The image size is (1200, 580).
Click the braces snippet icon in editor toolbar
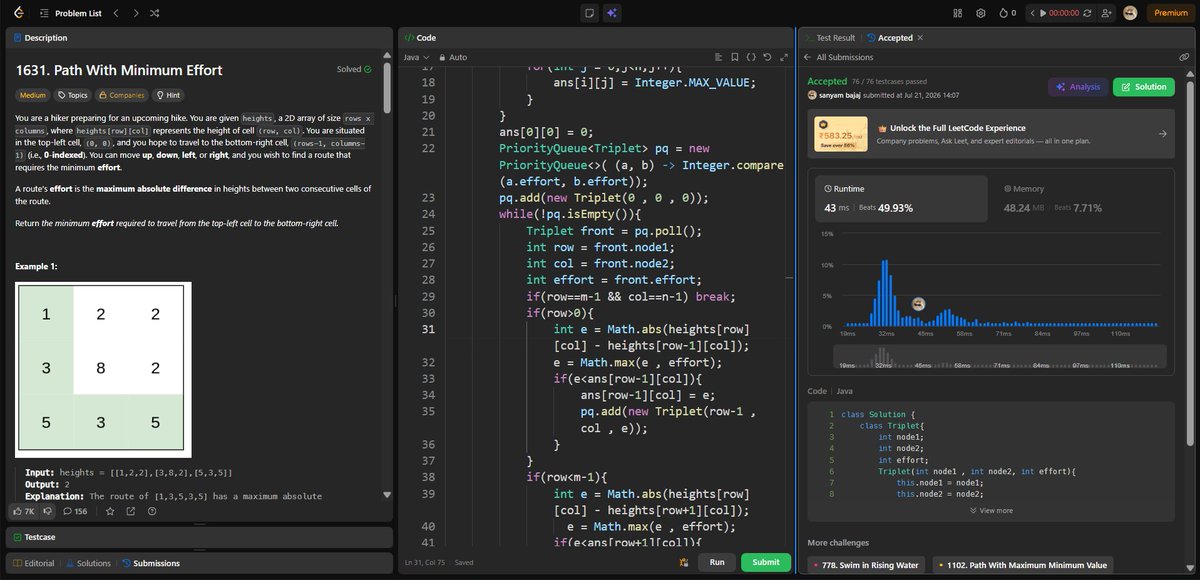[x=751, y=57]
